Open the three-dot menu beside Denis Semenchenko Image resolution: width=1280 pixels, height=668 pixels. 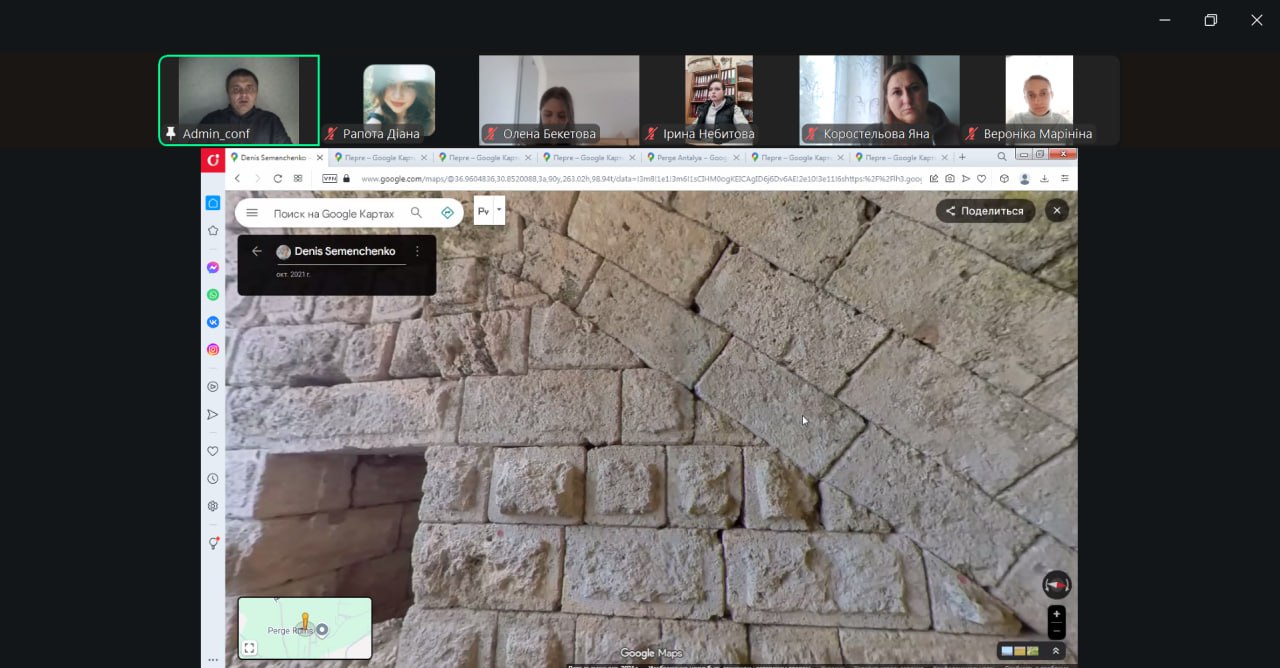(417, 251)
